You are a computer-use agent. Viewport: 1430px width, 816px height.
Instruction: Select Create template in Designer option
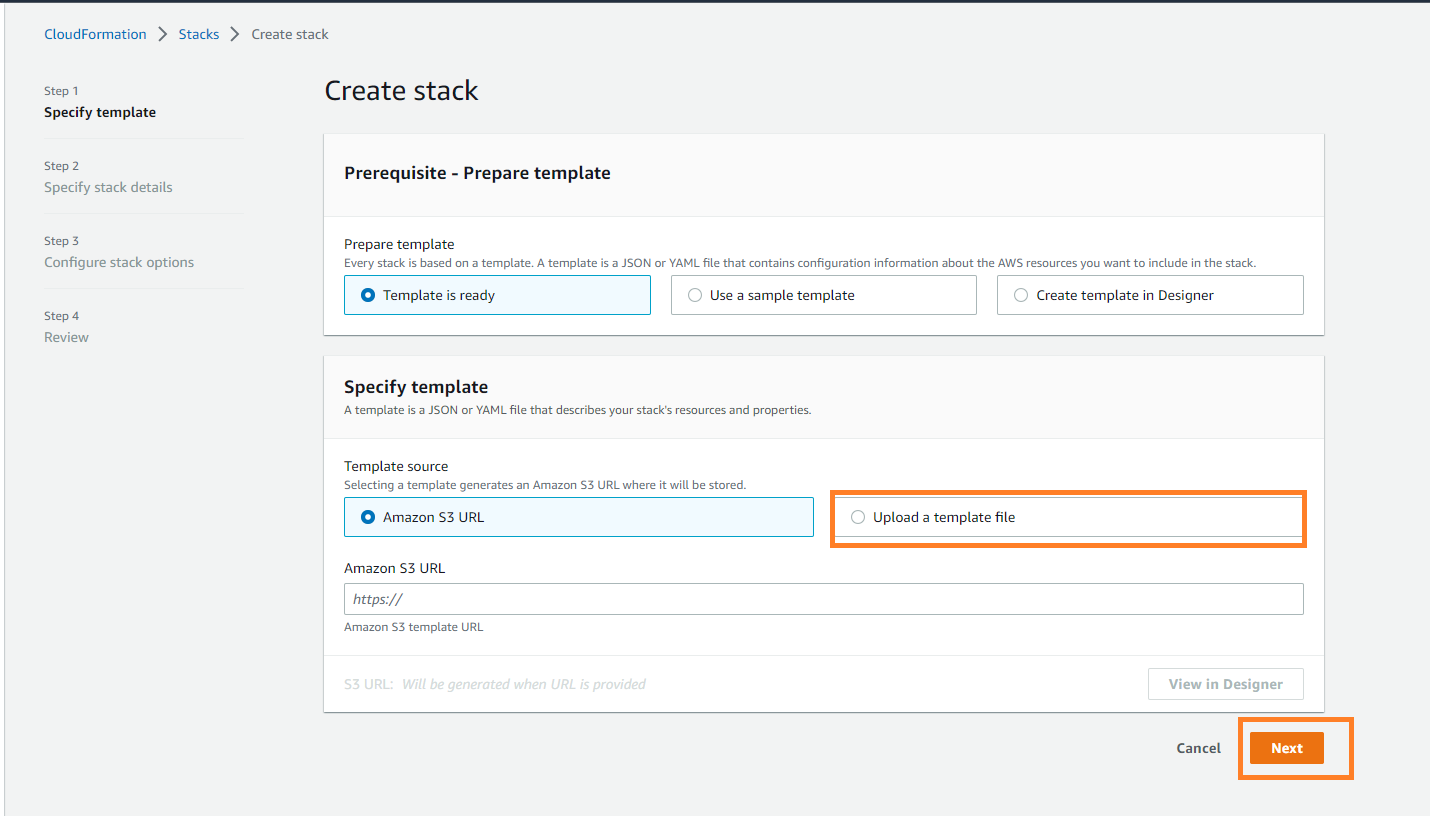pos(1150,295)
